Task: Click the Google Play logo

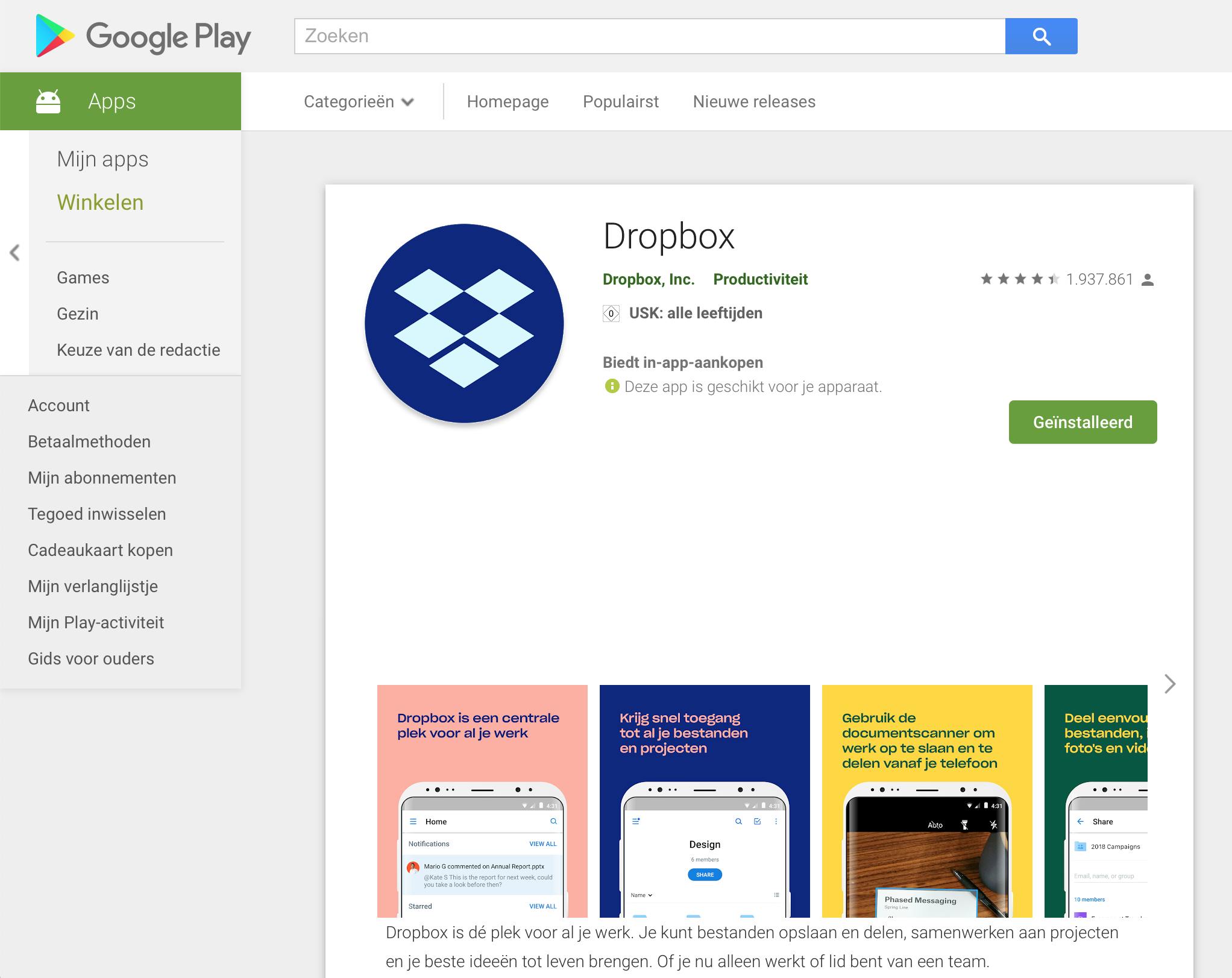Action: pyautogui.click(x=143, y=37)
